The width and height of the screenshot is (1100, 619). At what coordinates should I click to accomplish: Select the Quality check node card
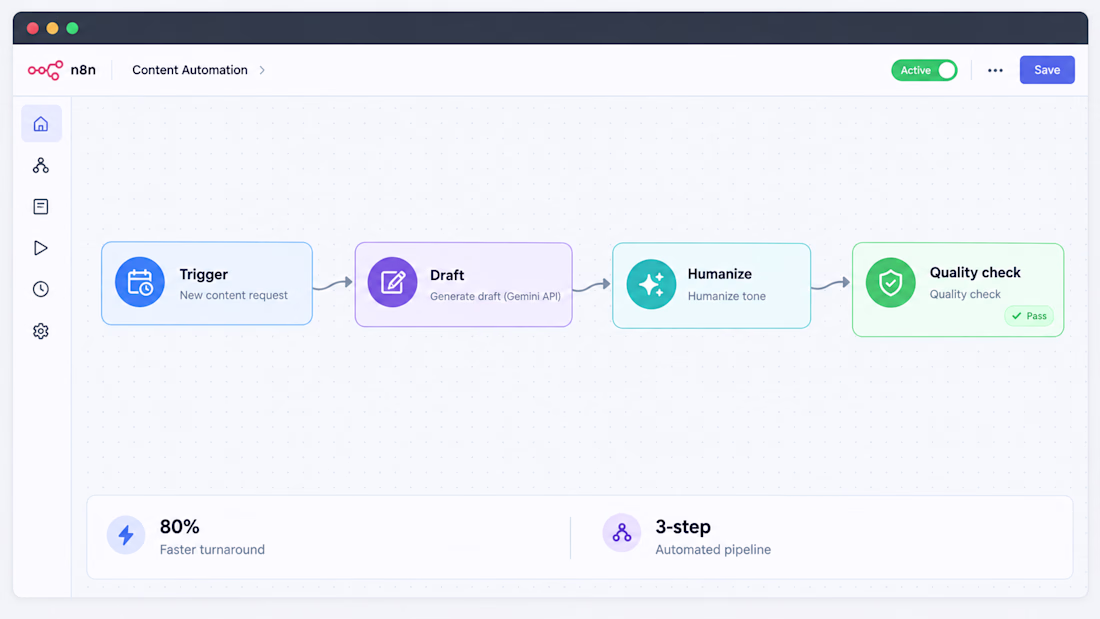coord(958,290)
